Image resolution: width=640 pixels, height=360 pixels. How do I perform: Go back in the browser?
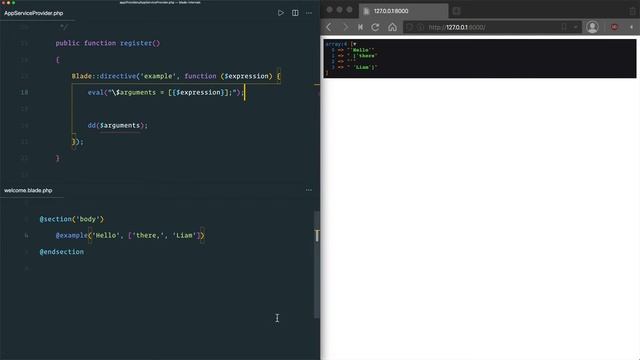click(329, 27)
